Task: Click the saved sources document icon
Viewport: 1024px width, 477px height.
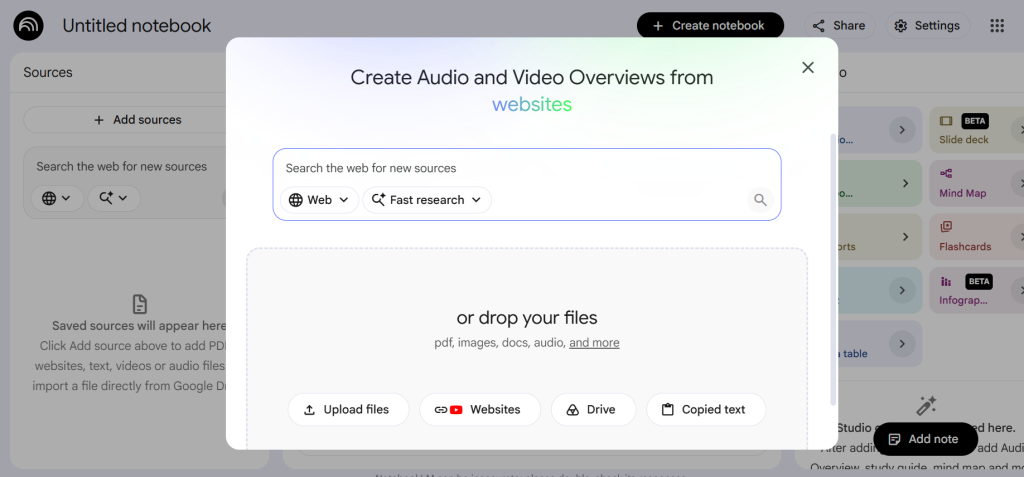Action: 140,304
